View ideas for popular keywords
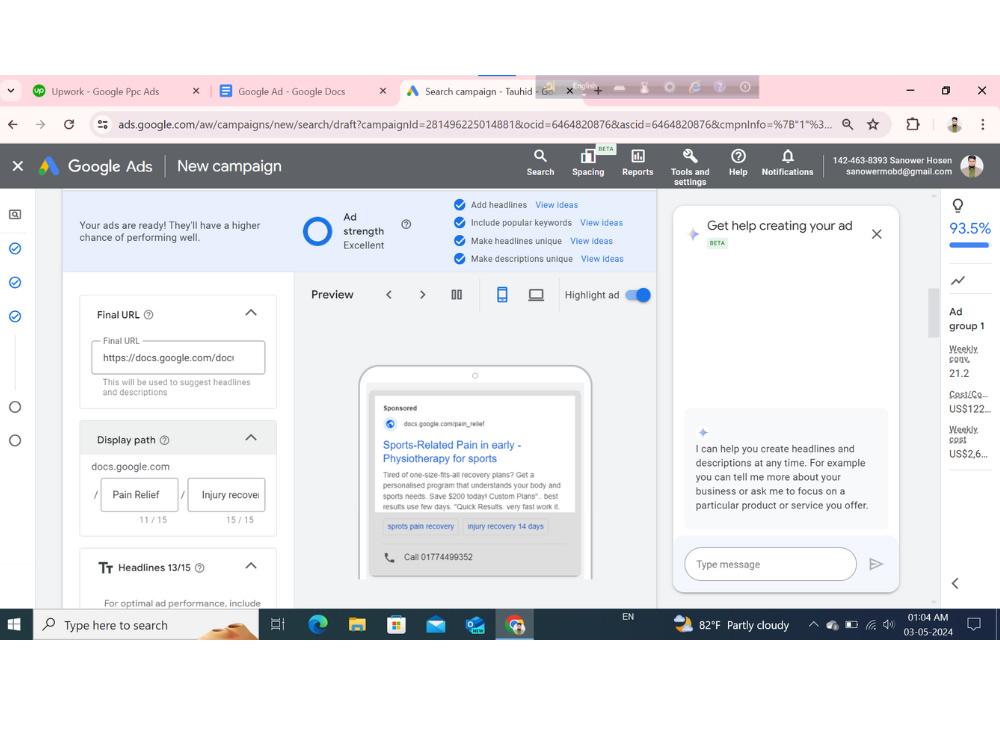1000x750 pixels. point(601,223)
